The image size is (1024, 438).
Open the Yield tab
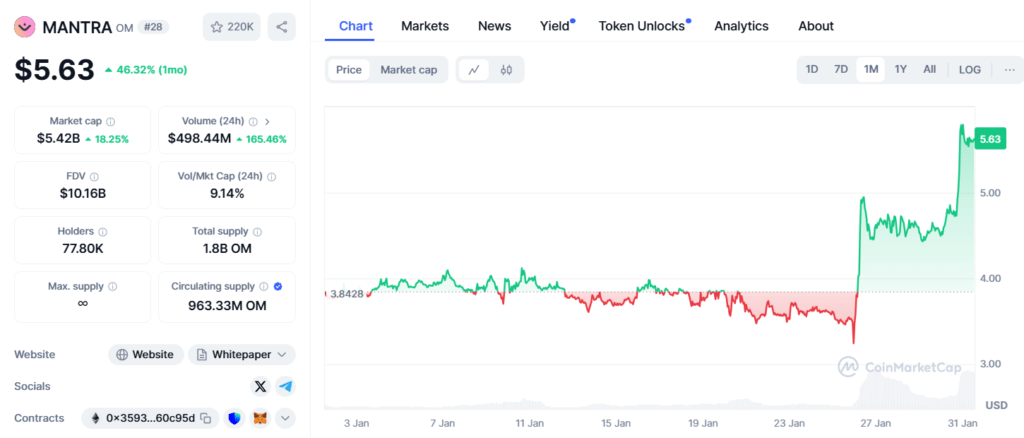tap(555, 26)
